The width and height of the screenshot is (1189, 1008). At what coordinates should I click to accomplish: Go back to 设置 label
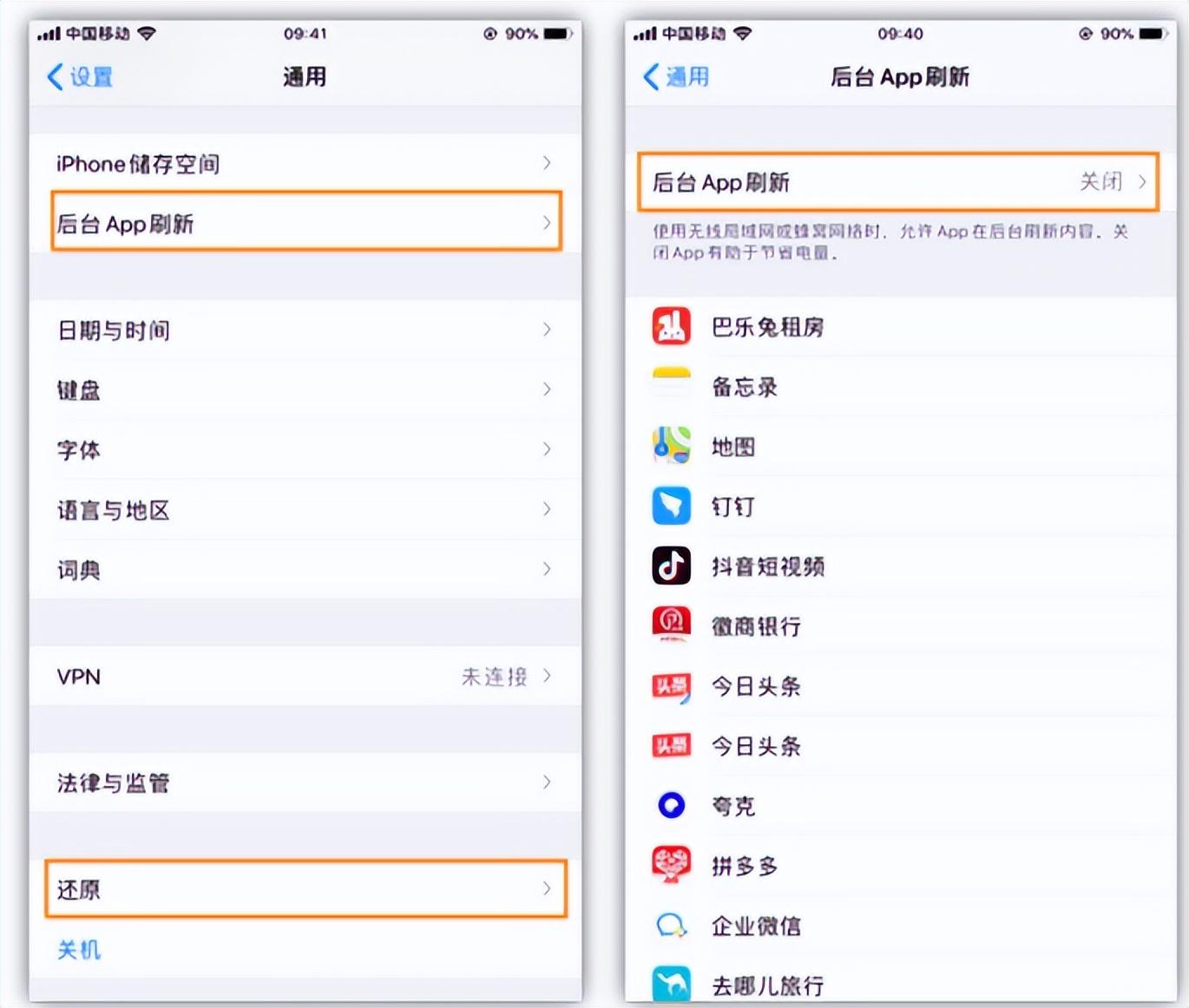point(91,77)
